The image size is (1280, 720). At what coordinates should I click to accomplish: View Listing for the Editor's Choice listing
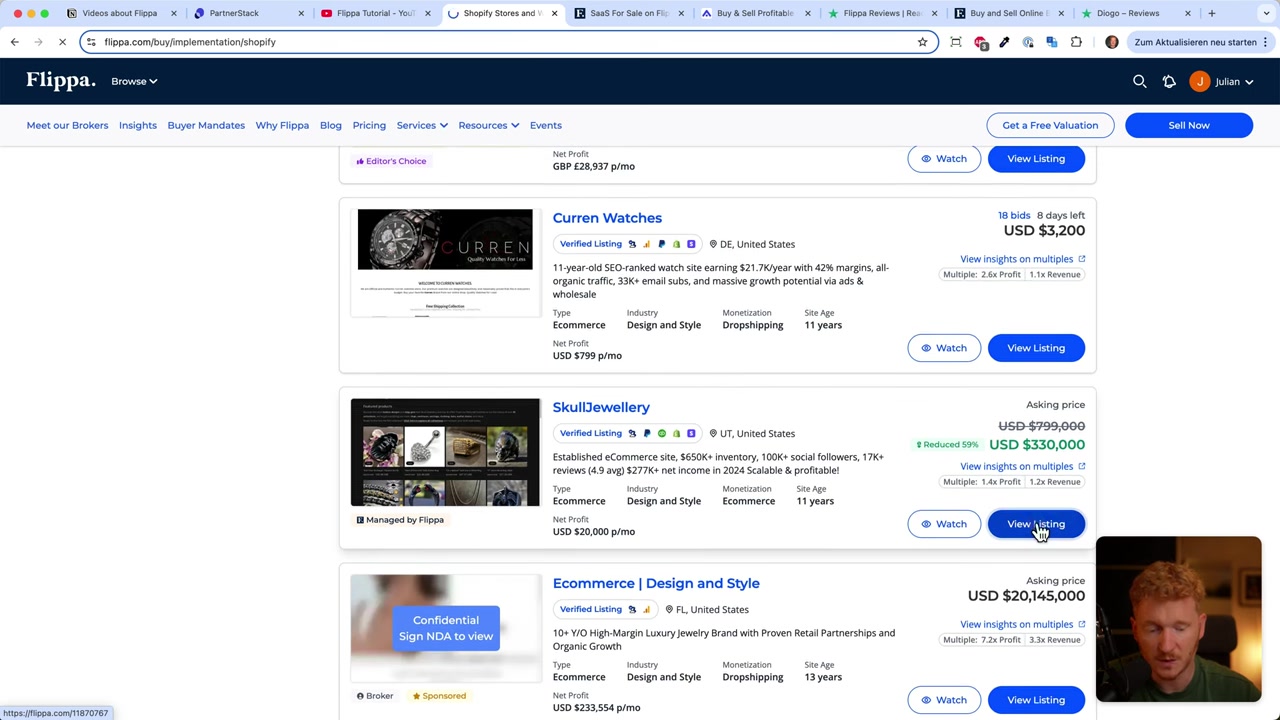[1036, 158]
